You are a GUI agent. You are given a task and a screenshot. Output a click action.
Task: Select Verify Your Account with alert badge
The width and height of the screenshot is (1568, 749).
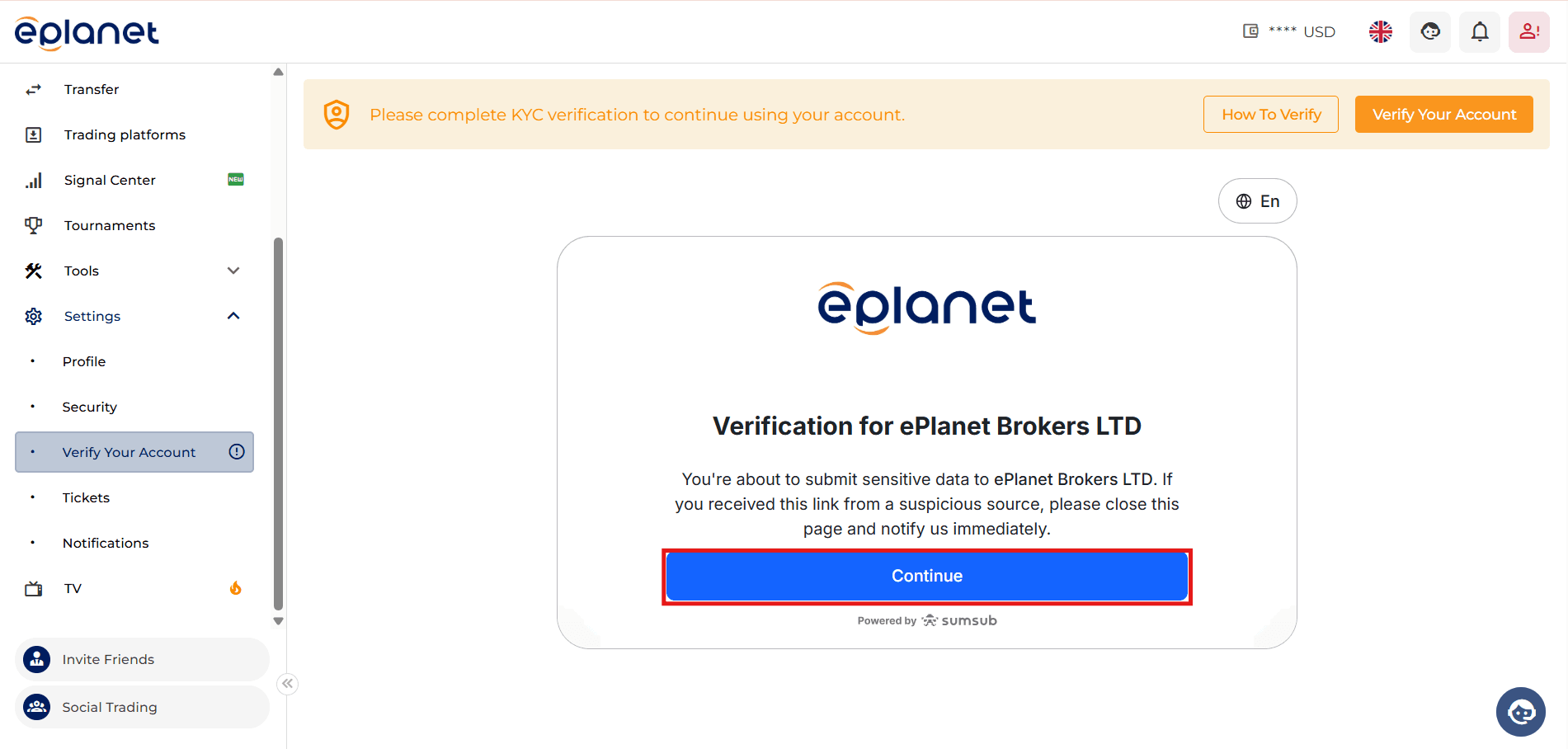(128, 452)
